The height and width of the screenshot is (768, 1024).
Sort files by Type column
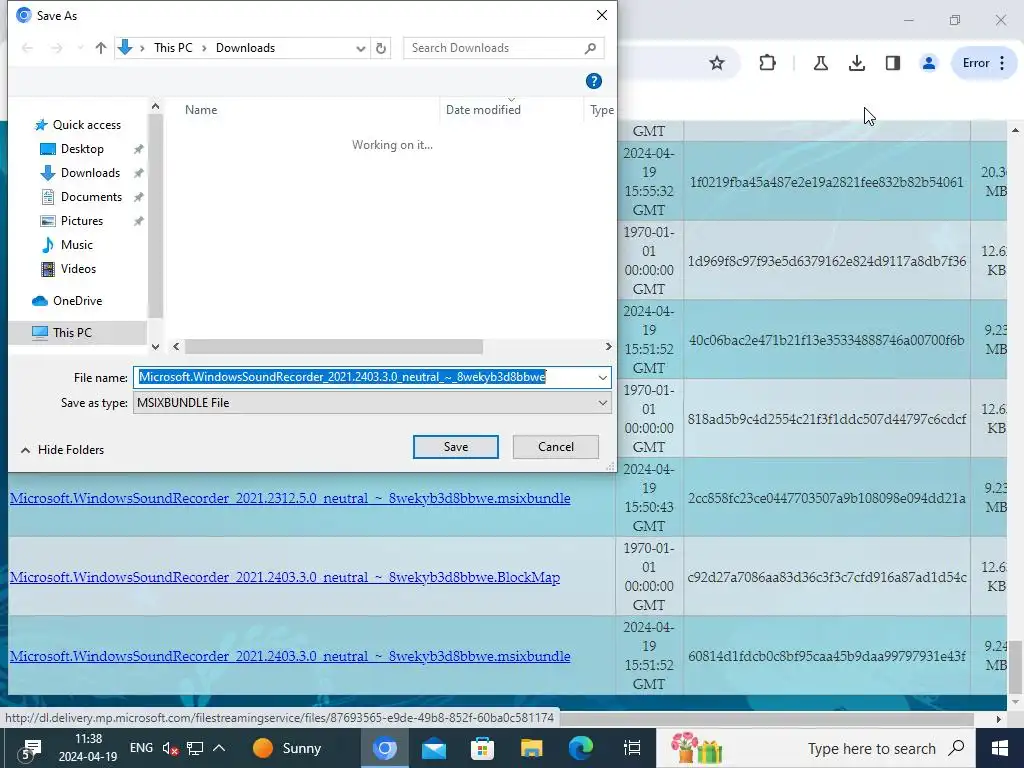coord(601,110)
